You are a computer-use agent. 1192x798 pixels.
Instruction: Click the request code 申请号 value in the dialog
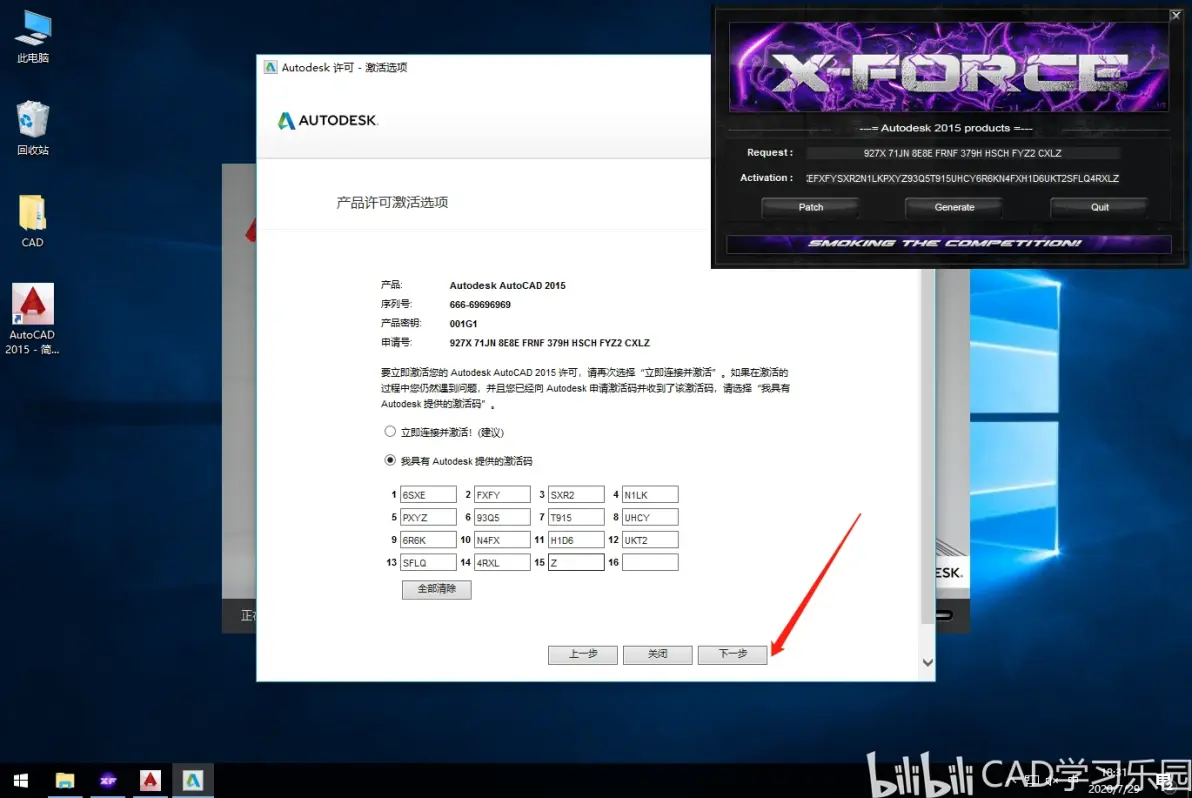tap(550, 343)
